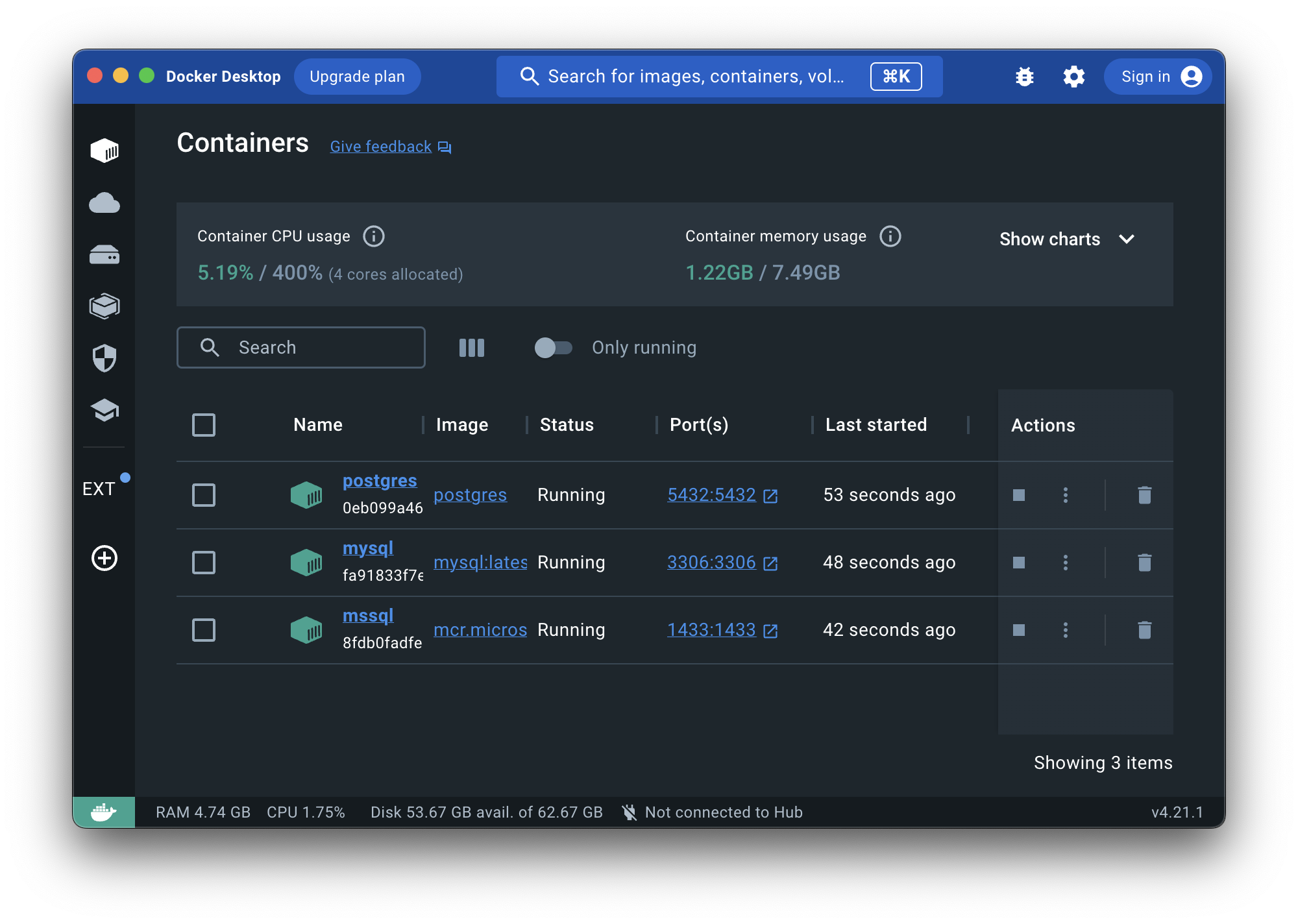Open the 5432:5432 port link
1298x924 pixels.
click(711, 495)
